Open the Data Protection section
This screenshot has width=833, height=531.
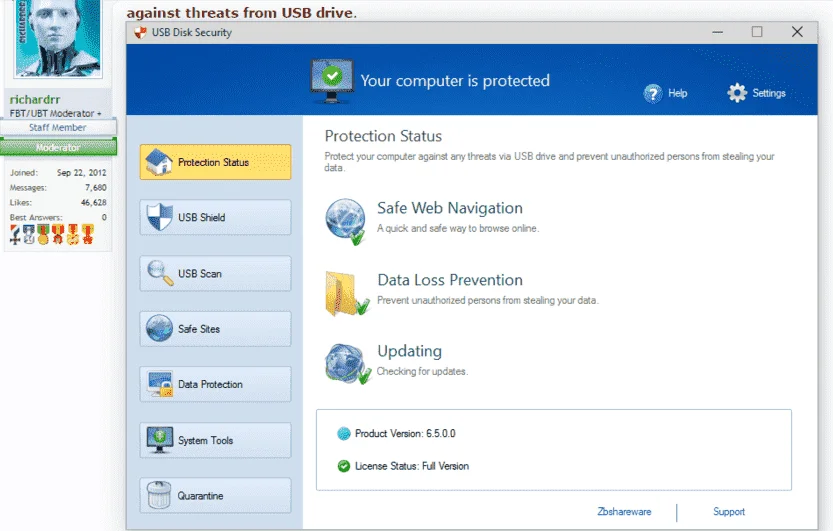(x=215, y=384)
